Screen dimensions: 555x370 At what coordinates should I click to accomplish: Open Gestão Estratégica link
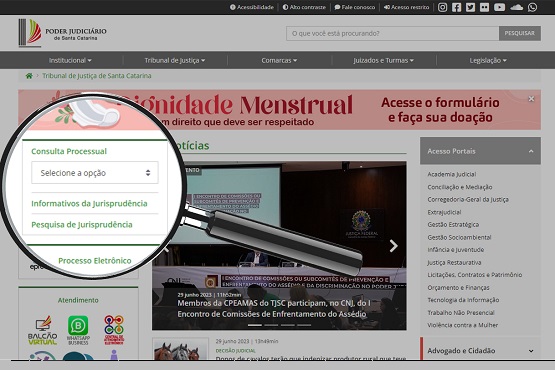click(453, 224)
